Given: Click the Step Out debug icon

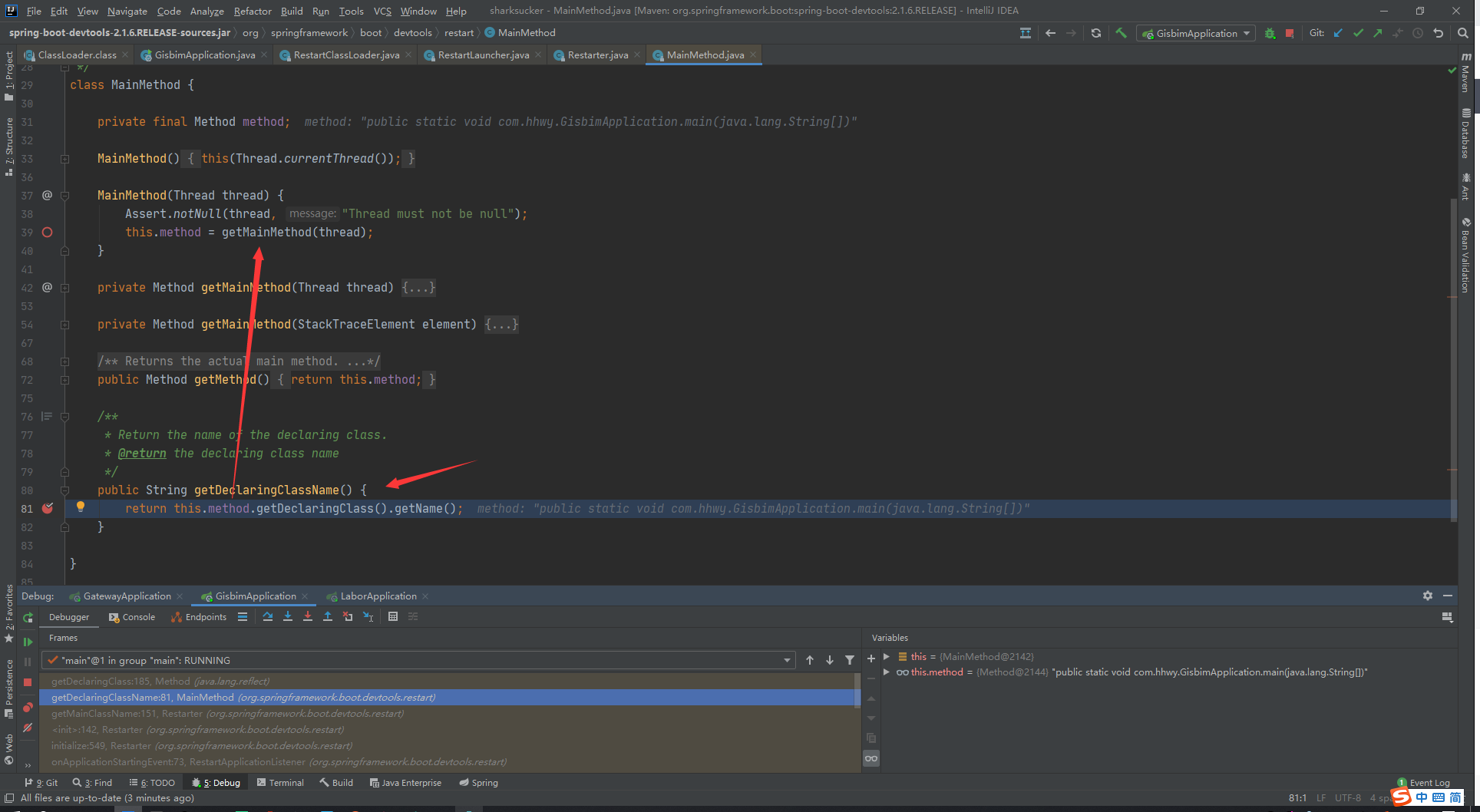Looking at the screenshot, I should pyautogui.click(x=328, y=616).
